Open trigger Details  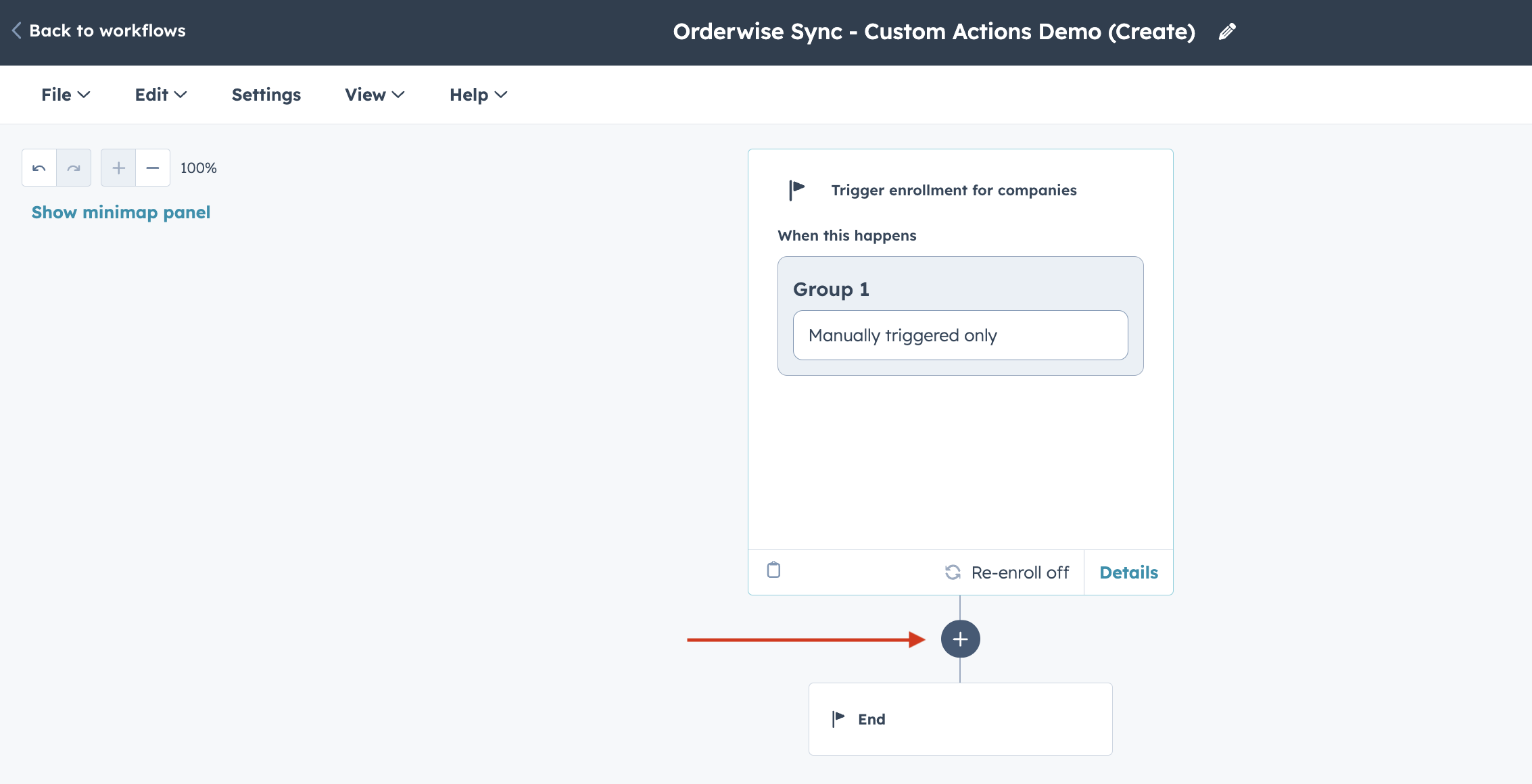[x=1128, y=572]
